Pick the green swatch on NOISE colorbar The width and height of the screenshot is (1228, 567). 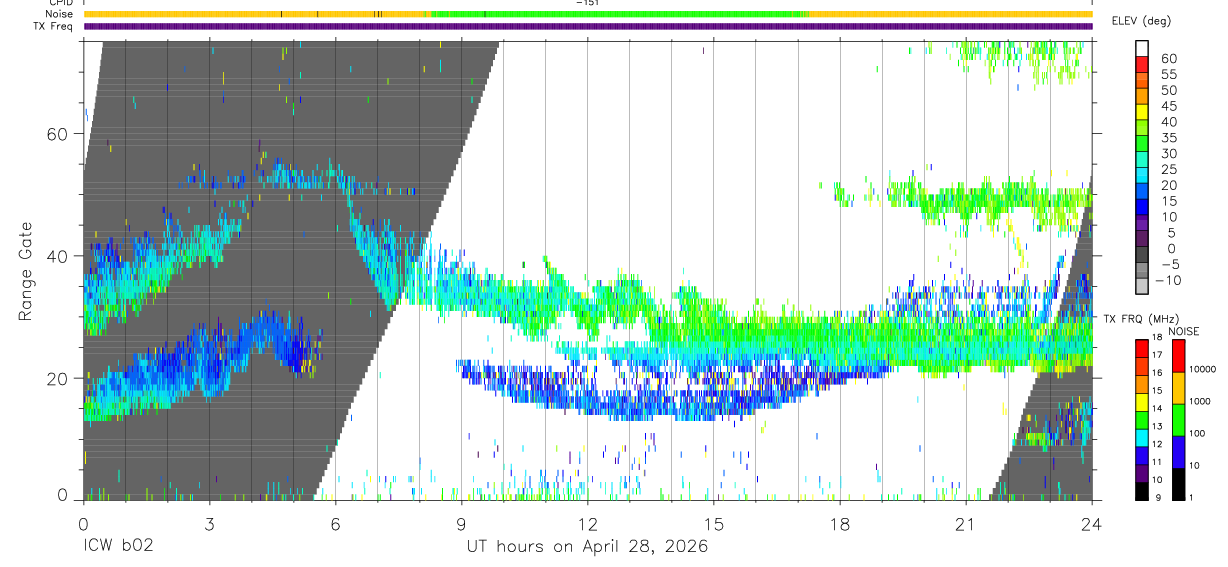[1177, 419]
